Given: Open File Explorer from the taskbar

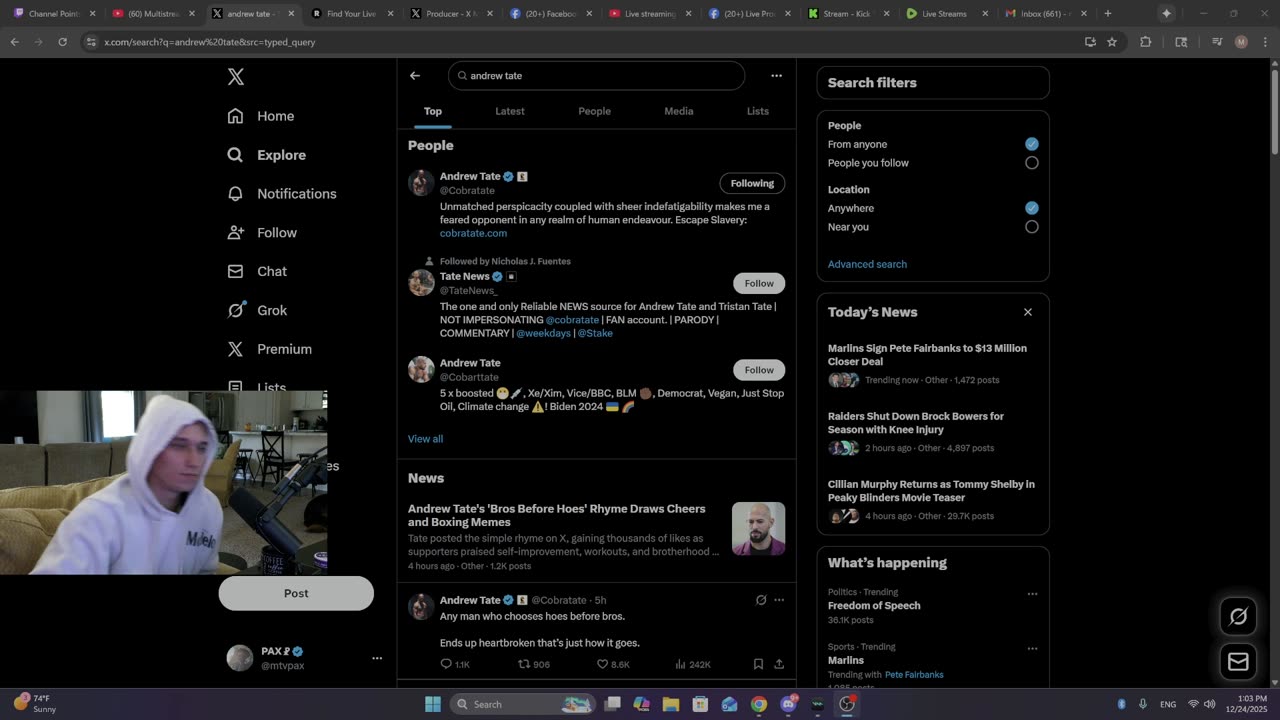Looking at the screenshot, I should [671, 704].
